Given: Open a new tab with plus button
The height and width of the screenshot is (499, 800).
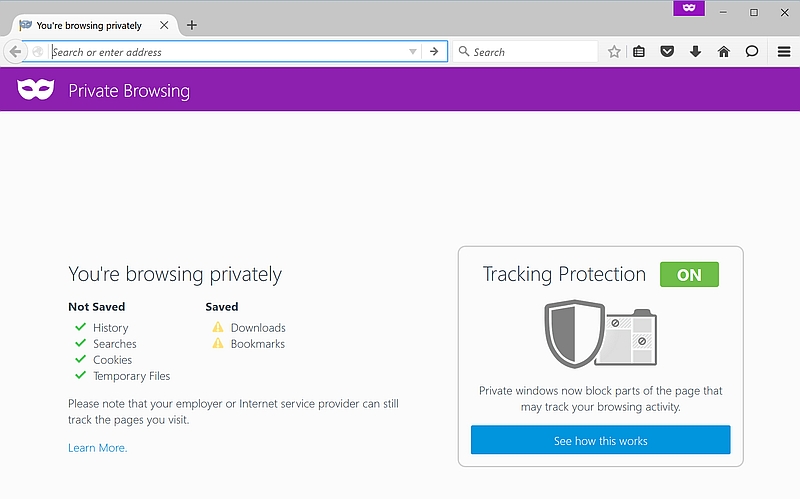Looking at the screenshot, I should [x=192, y=25].
